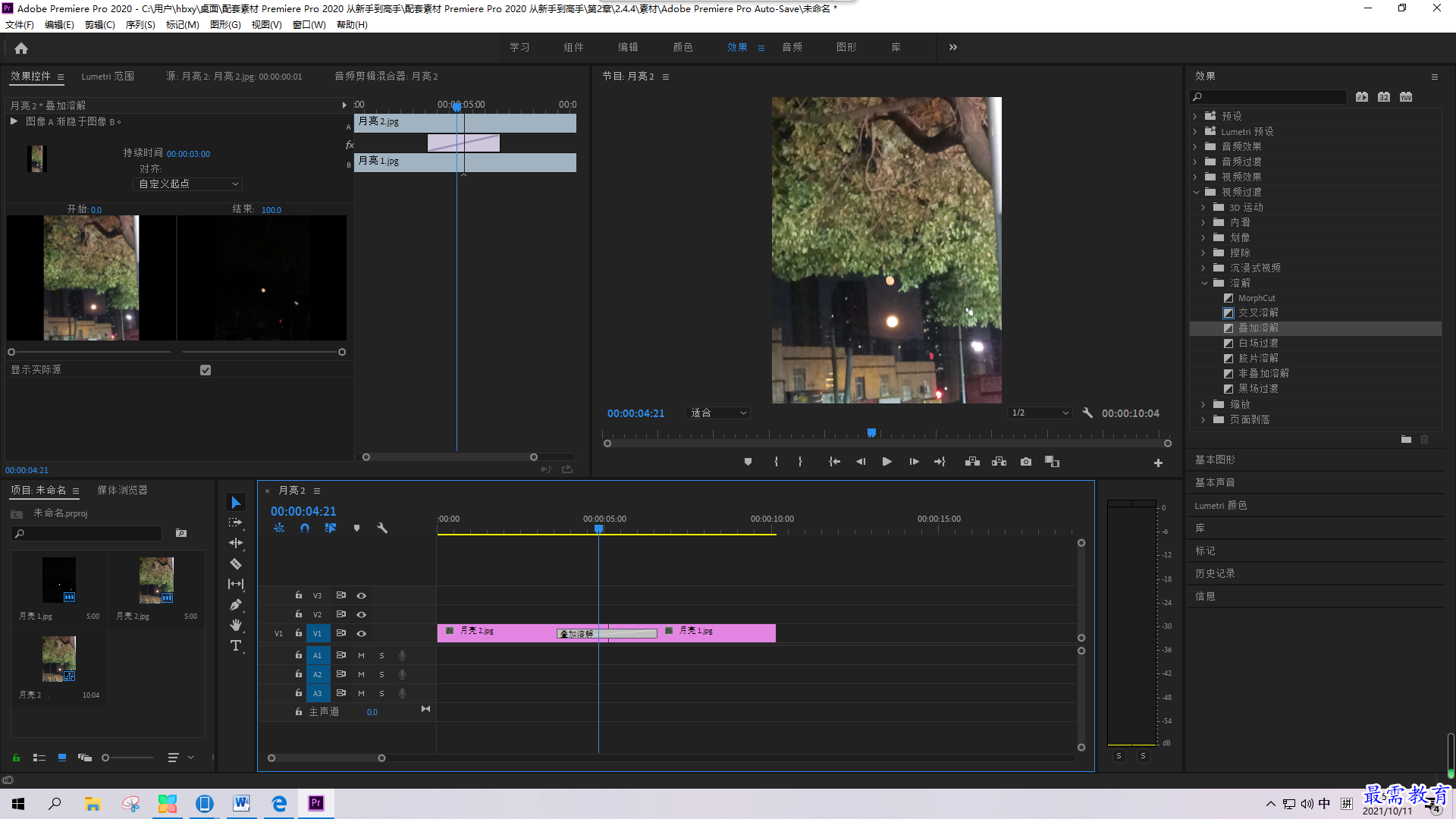Play the program monitor sequence
This screenshot has height=819, width=1456.
click(x=886, y=462)
